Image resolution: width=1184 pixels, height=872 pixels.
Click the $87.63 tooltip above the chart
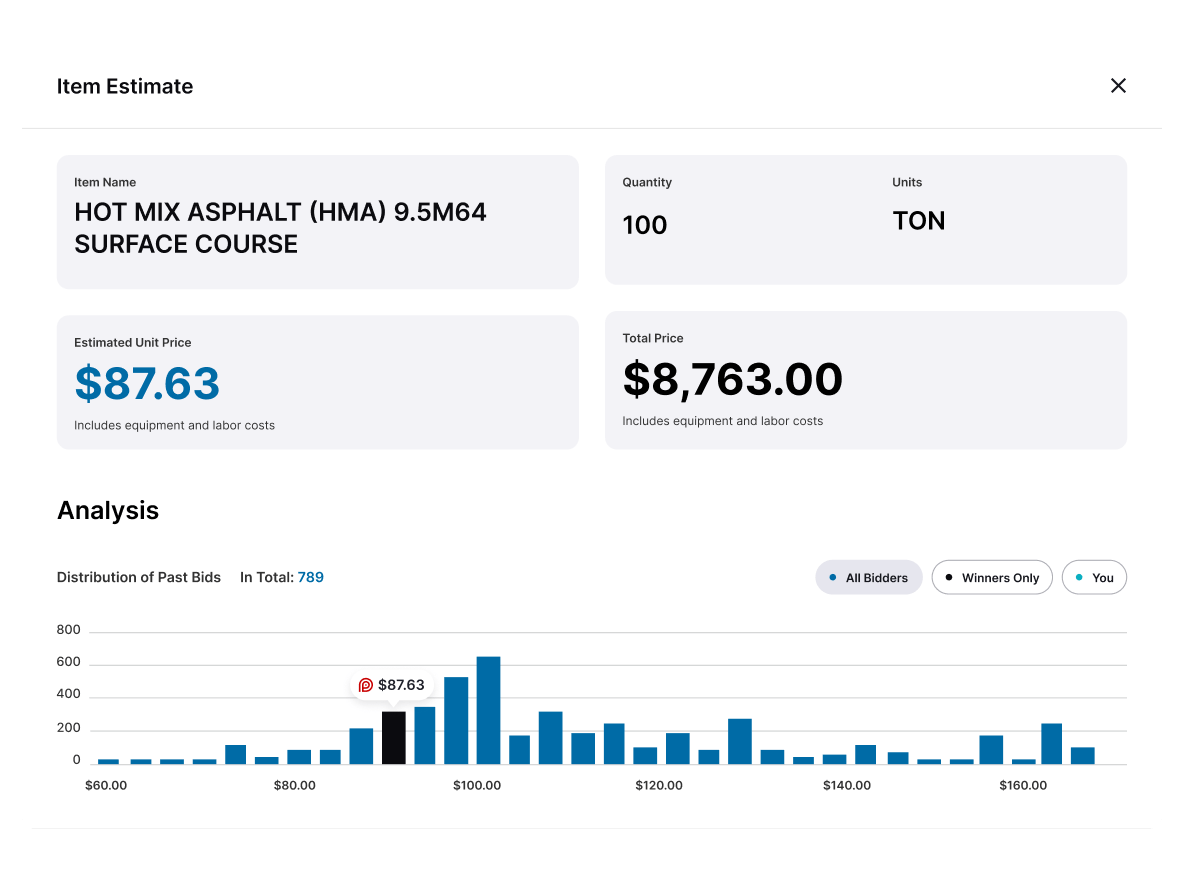[x=392, y=685]
